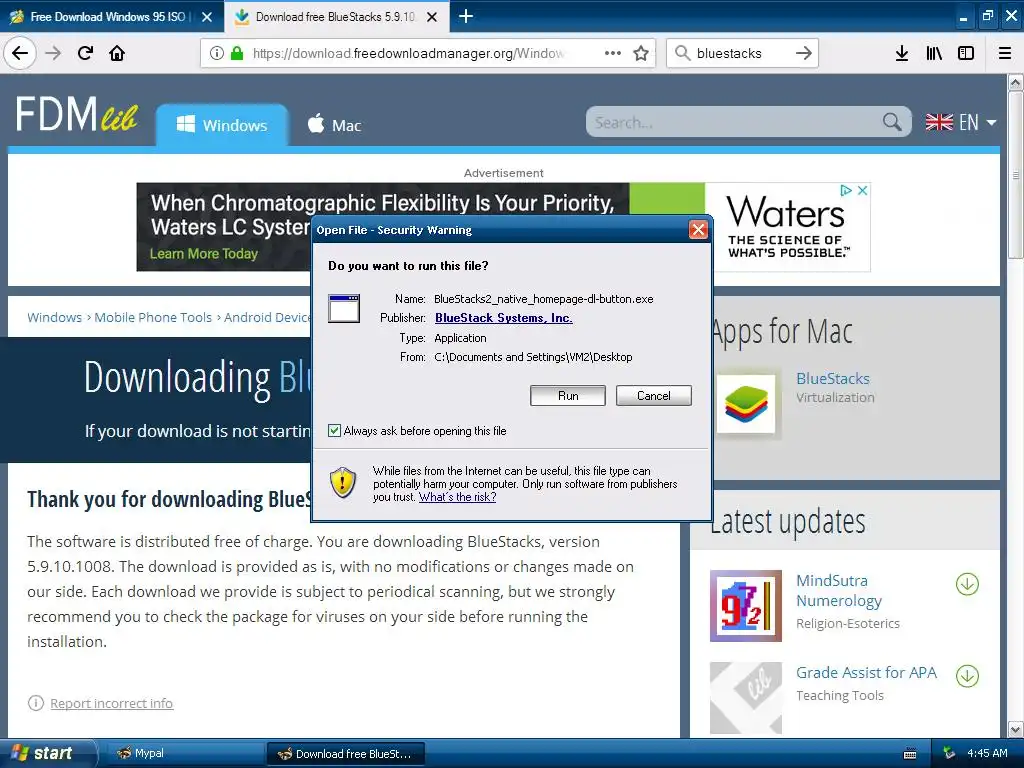Screen dimensions: 1024x768
Task: Open the Windows Start button
Action: pyautogui.click(x=48, y=753)
